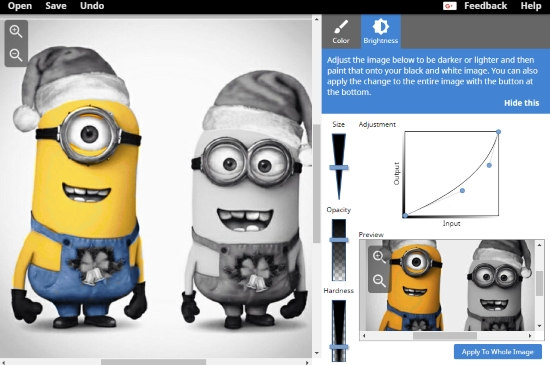550x365 pixels.
Task: Hide this instruction panel
Action: click(521, 103)
